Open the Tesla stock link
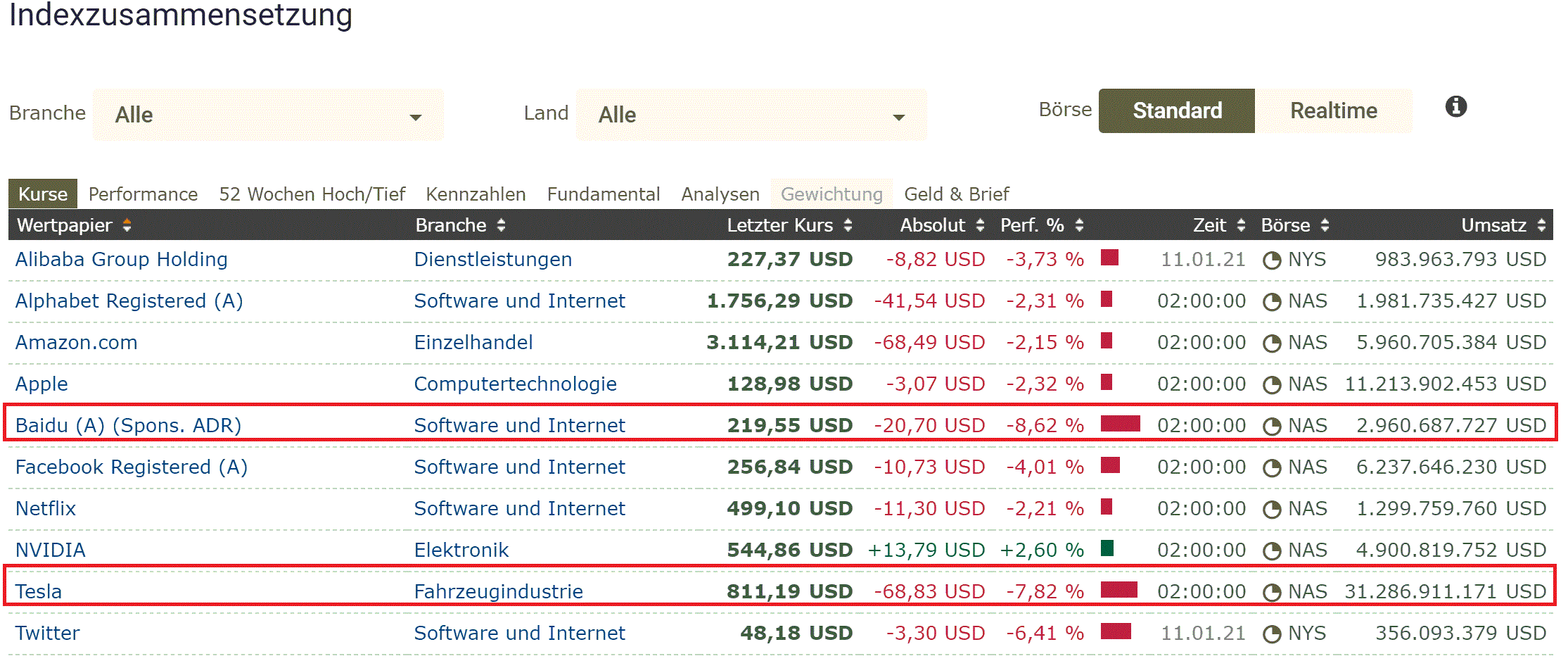Viewport: 1568px width, 661px height. pos(39,591)
